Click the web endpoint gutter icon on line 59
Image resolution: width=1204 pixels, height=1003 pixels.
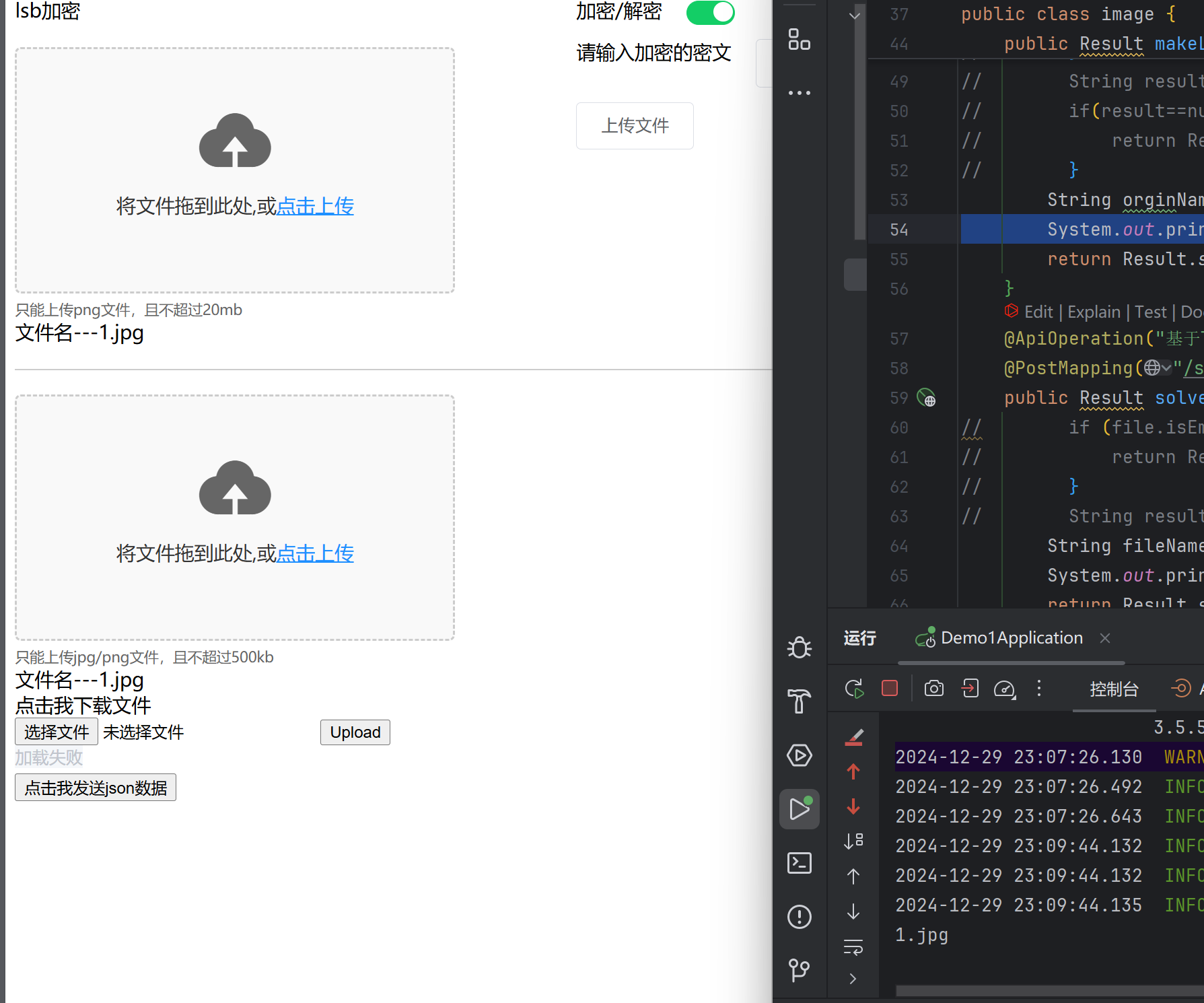click(927, 398)
